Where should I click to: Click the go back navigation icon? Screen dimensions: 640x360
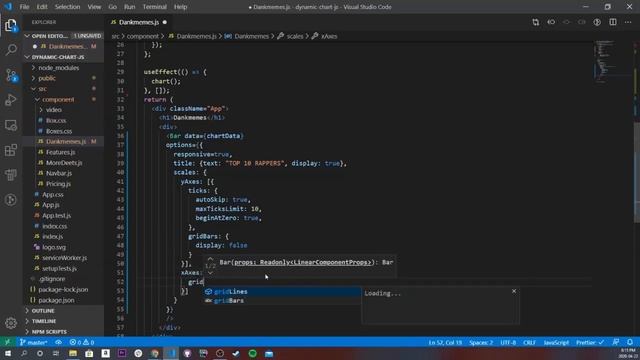pos(551,22)
